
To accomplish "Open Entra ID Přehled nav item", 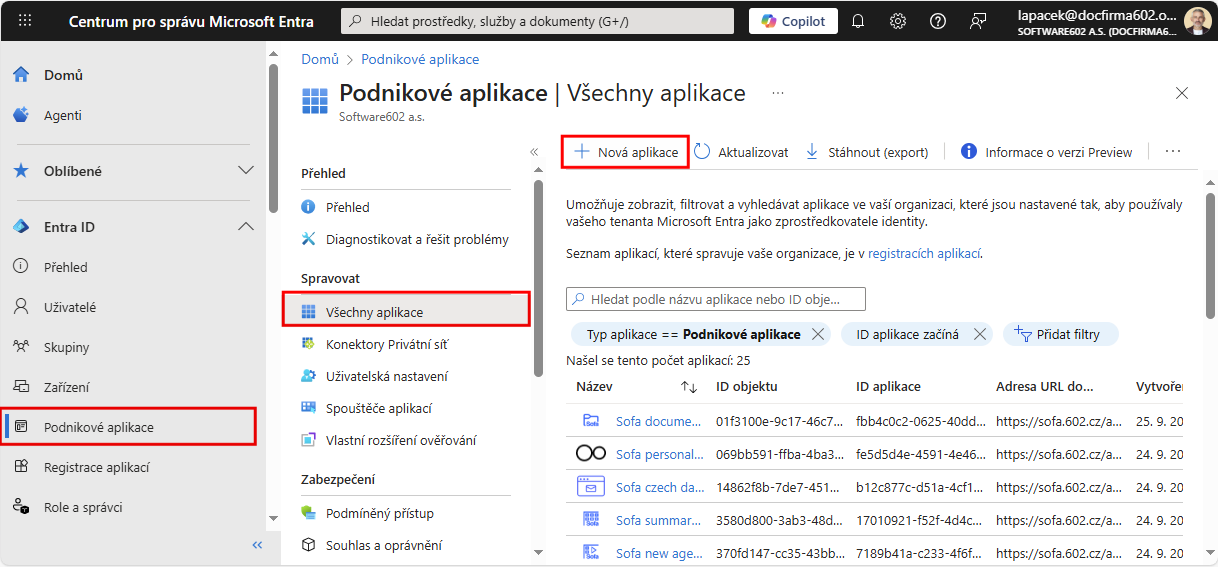I will 65,267.
